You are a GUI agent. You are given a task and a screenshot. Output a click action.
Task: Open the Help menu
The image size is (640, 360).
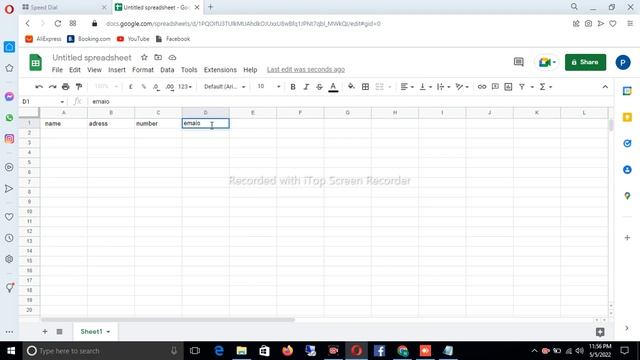pyautogui.click(x=250, y=70)
